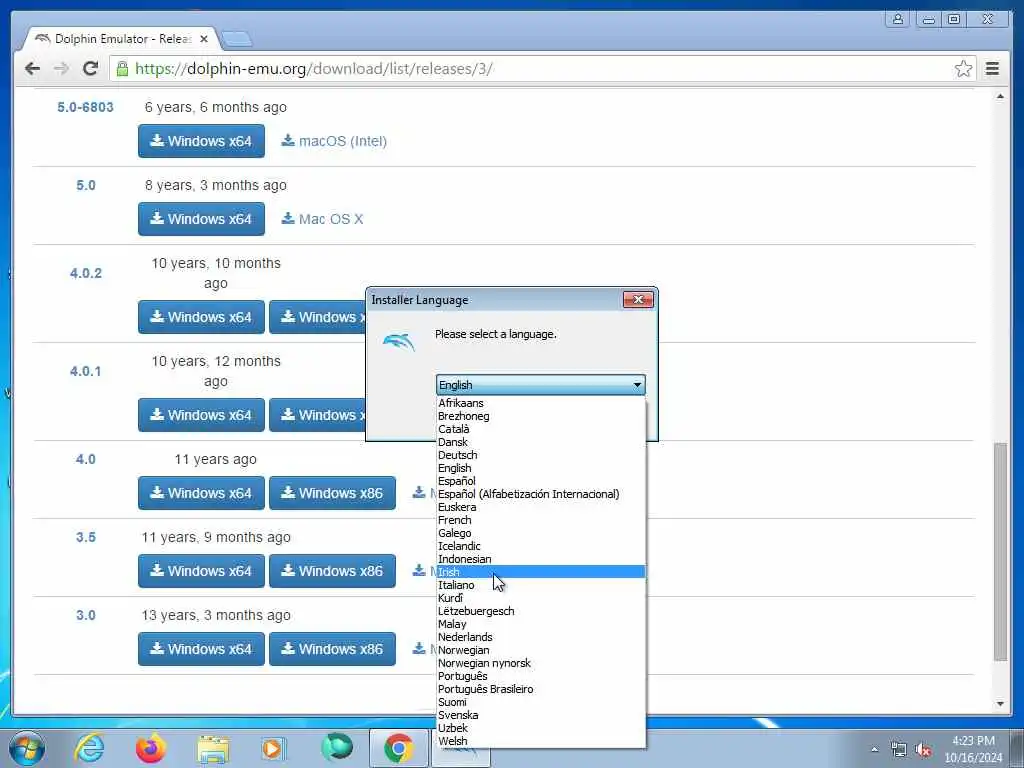Go back using the browser back arrow
The image size is (1024, 768).
(x=32, y=69)
